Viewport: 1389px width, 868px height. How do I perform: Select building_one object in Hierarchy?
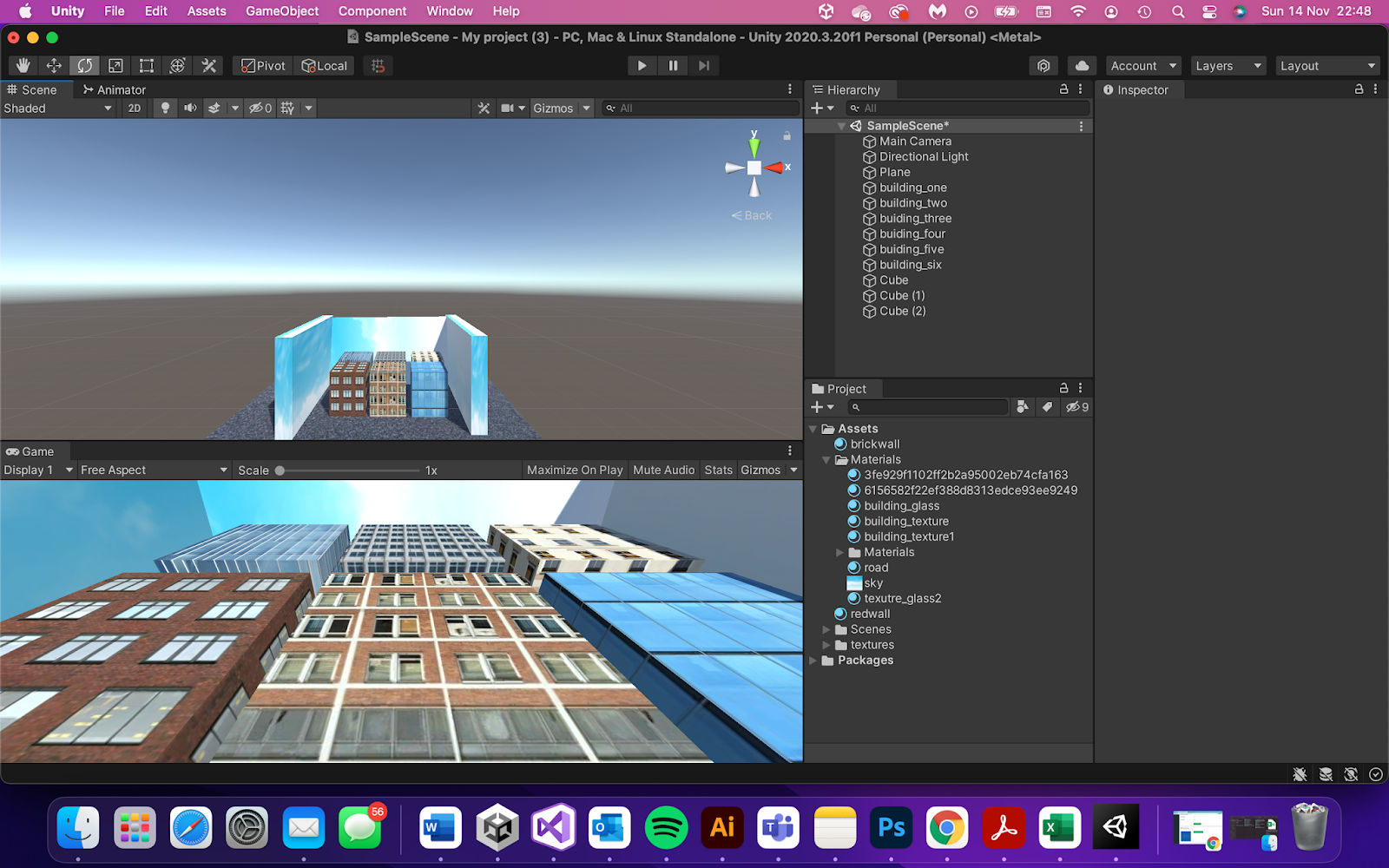click(912, 187)
